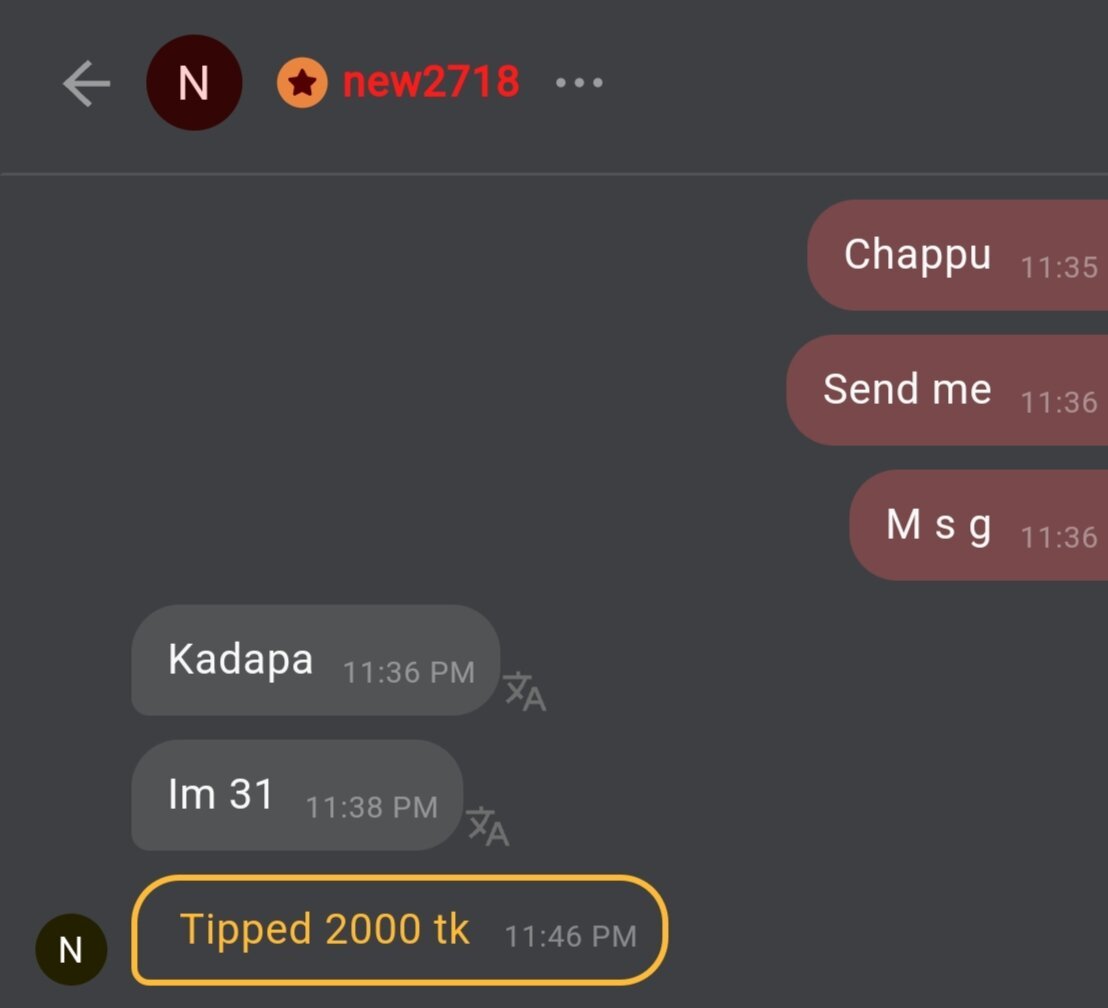Click the orange star badge icon
The width and height of the screenshot is (1108, 1008).
tap(302, 83)
